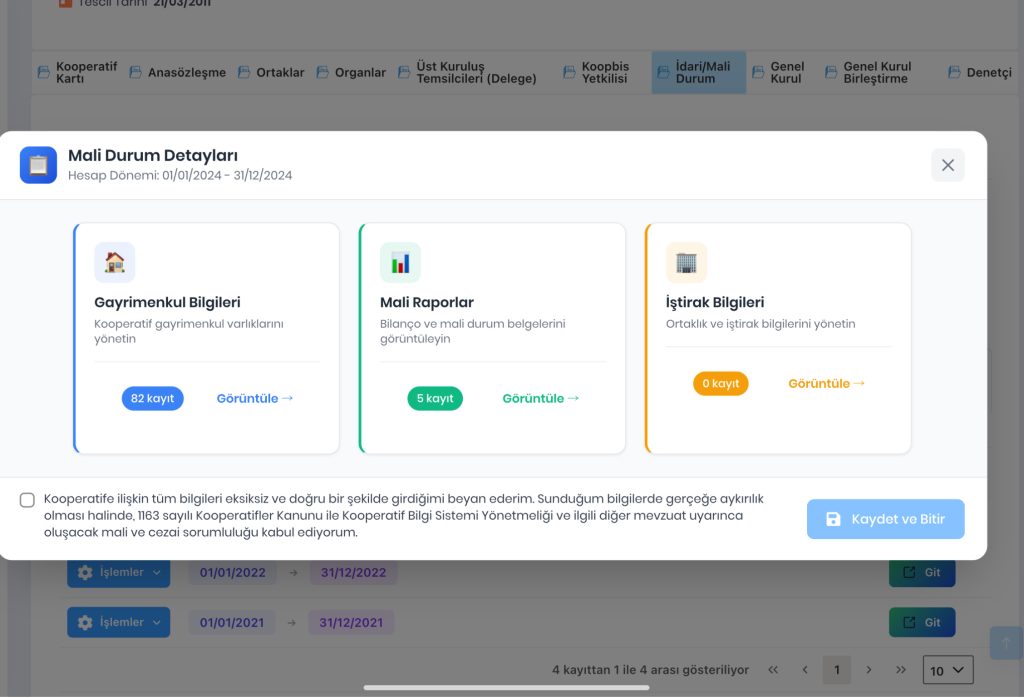
Task: Click the scroll-to-top arrow button
Action: pyautogui.click(x=1006, y=643)
